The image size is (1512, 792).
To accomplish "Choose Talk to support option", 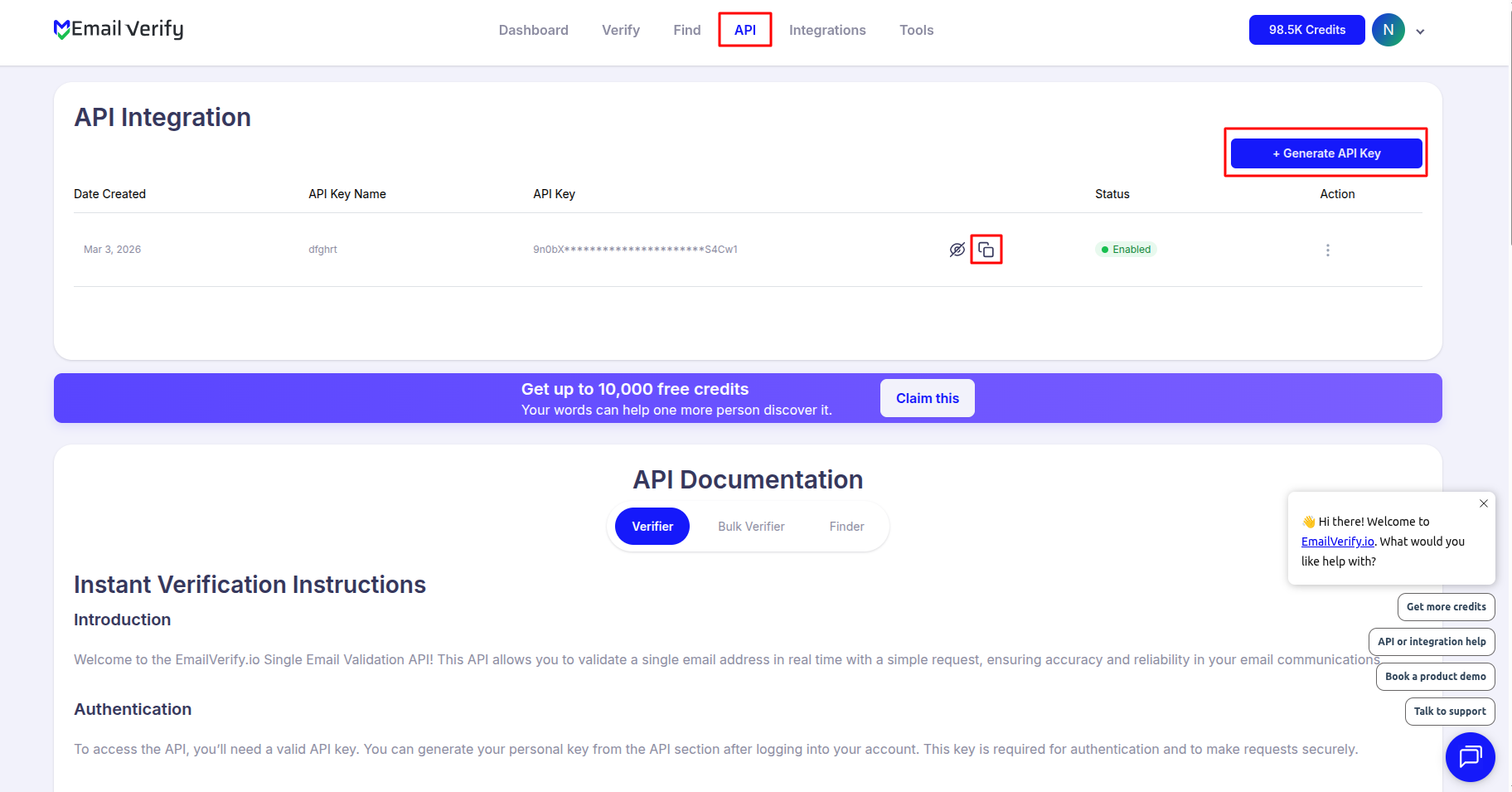I will 1450,712.
